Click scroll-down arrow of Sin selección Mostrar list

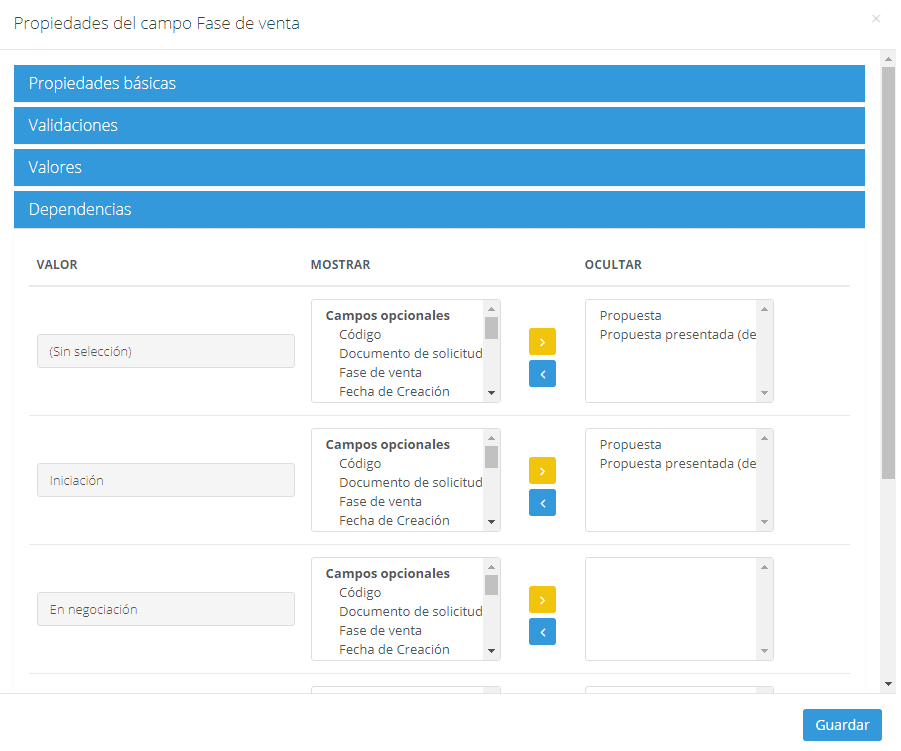click(491, 393)
